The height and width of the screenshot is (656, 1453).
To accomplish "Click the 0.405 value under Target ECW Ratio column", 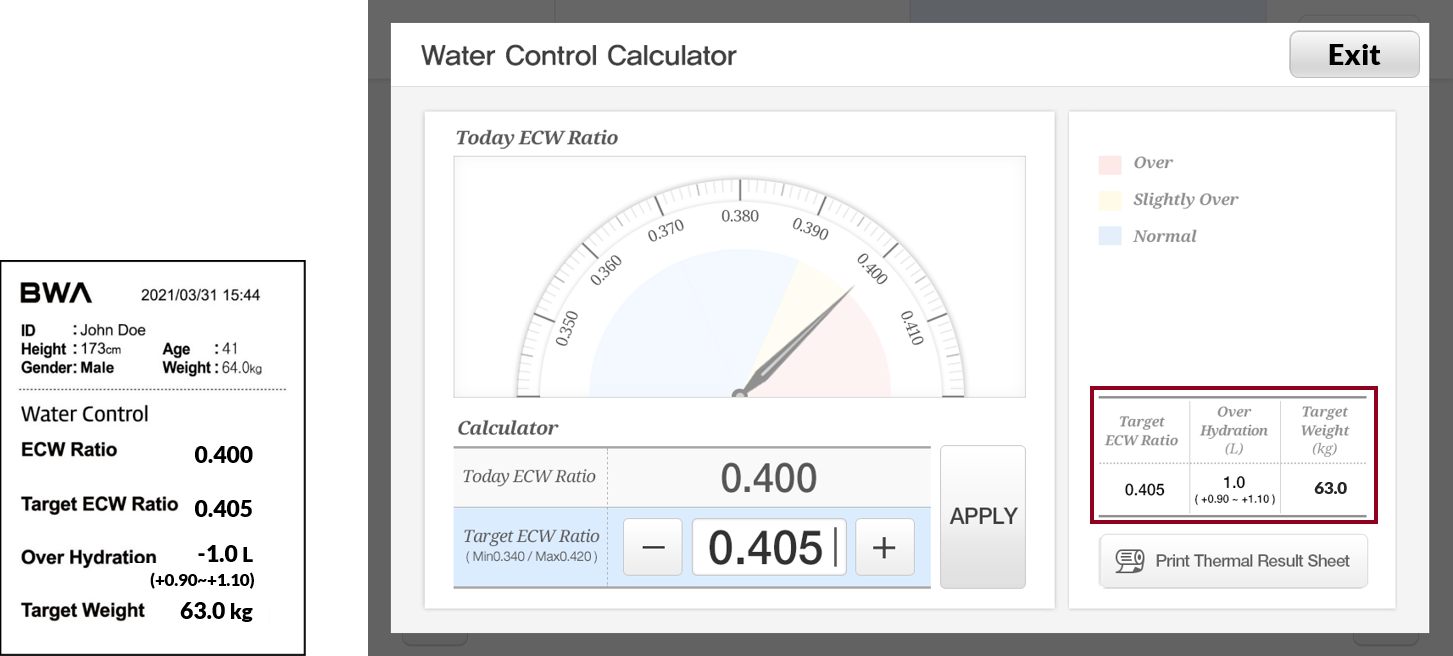I will pyautogui.click(x=1144, y=490).
